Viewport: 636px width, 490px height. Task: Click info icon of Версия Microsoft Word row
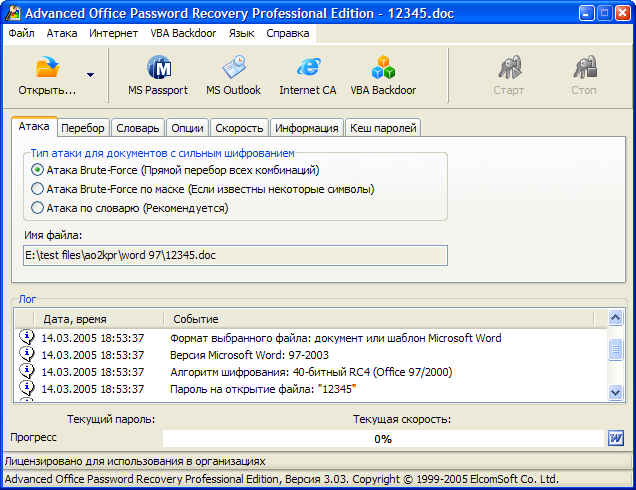[27, 354]
